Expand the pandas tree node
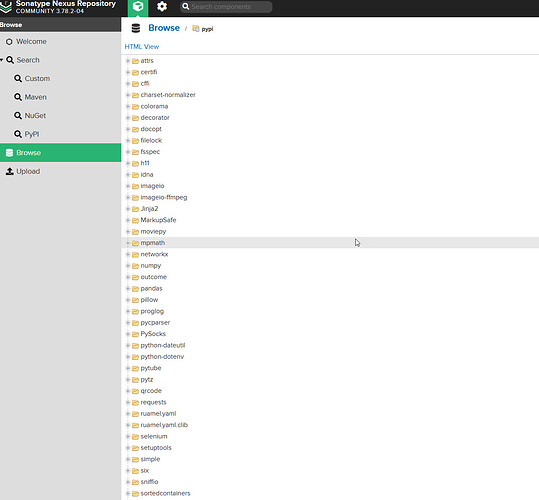This screenshot has height=500, width=539. pos(128,289)
